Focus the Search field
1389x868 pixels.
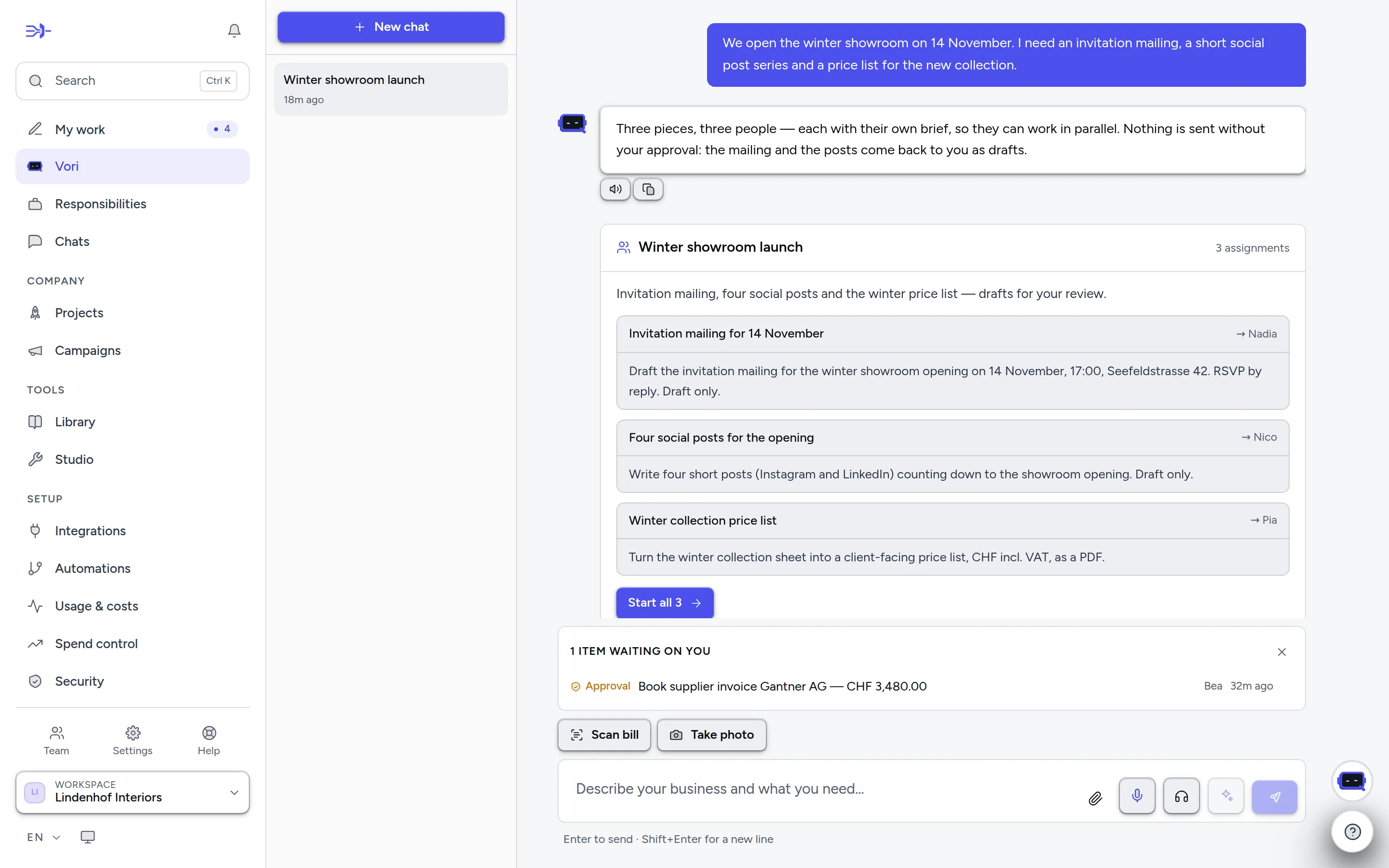click(x=133, y=81)
